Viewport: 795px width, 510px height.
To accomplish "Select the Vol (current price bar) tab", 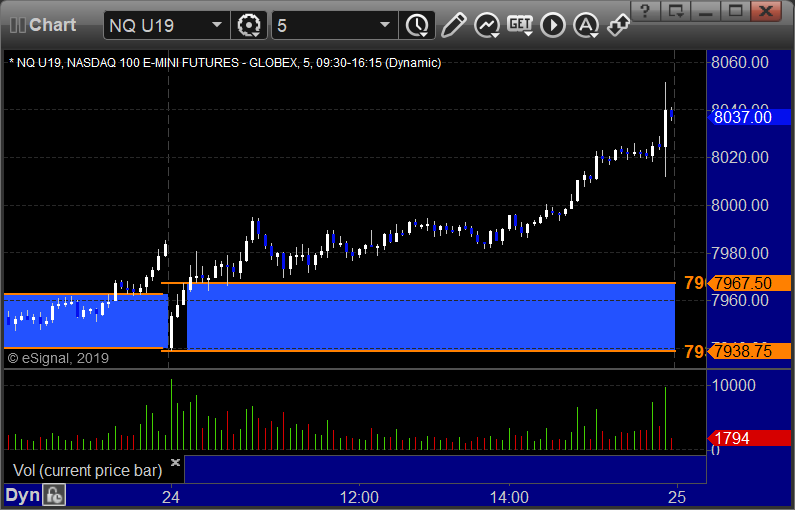I will click(88, 470).
